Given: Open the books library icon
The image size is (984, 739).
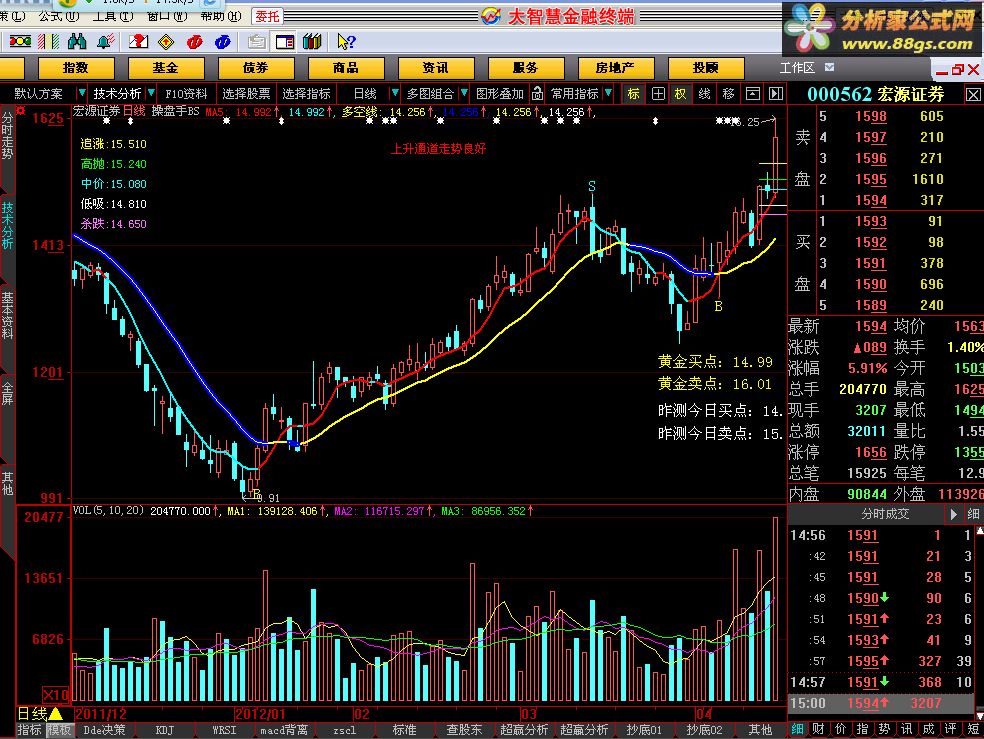Looking at the screenshot, I should [312, 42].
